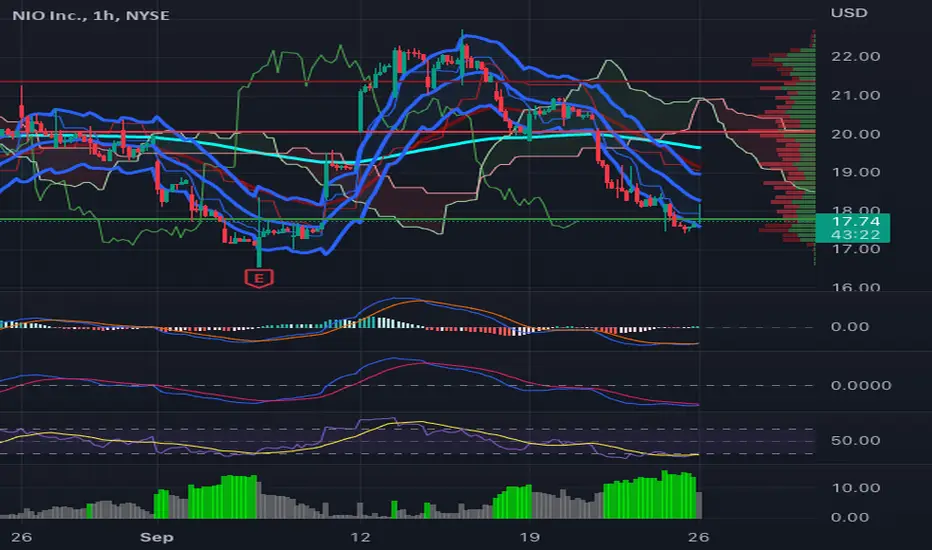The height and width of the screenshot is (550, 932).
Task: Click the USD currency label
Action: click(x=849, y=12)
